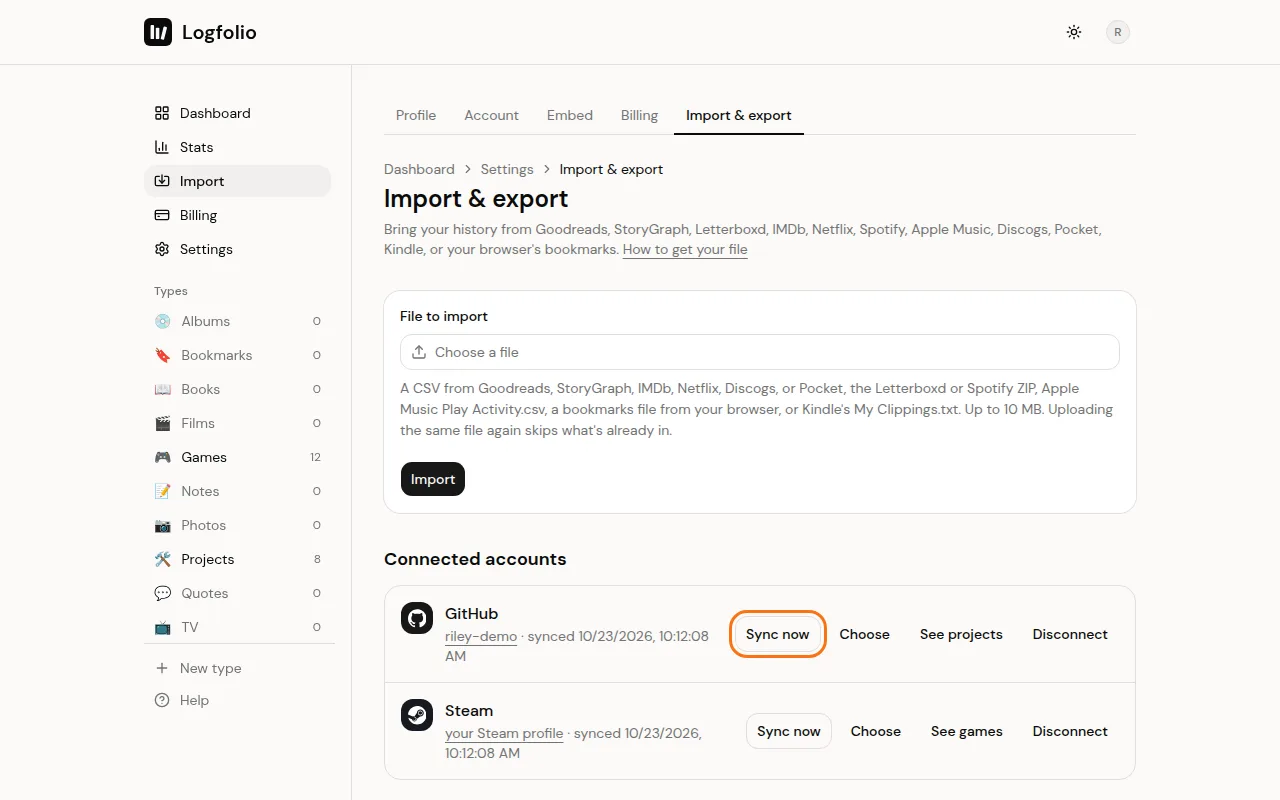Image resolution: width=1280 pixels, height=800 pixels.
Task: Click the Steam logo icon
Action: click(x=417, y=715)
